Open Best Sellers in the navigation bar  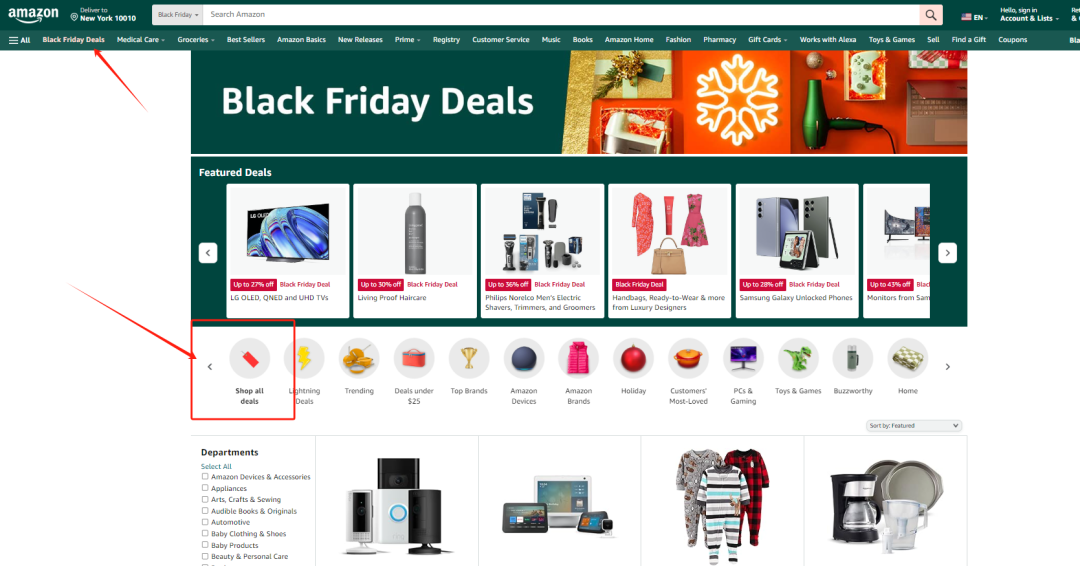click(246, 40)
